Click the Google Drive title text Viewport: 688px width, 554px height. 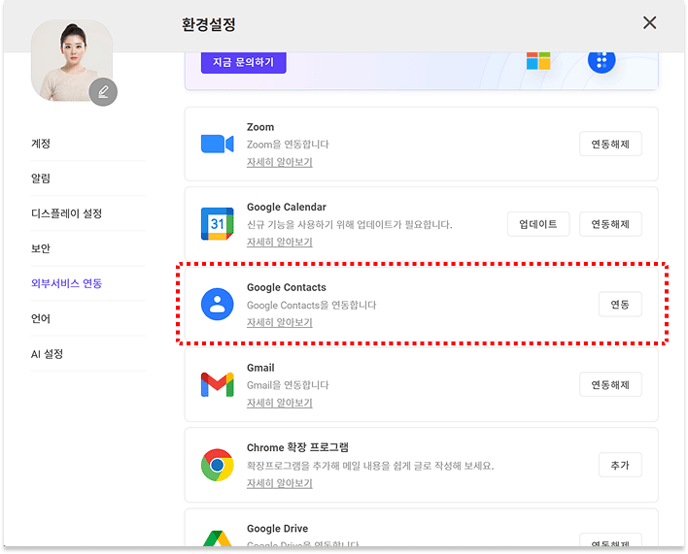[277, 529]
